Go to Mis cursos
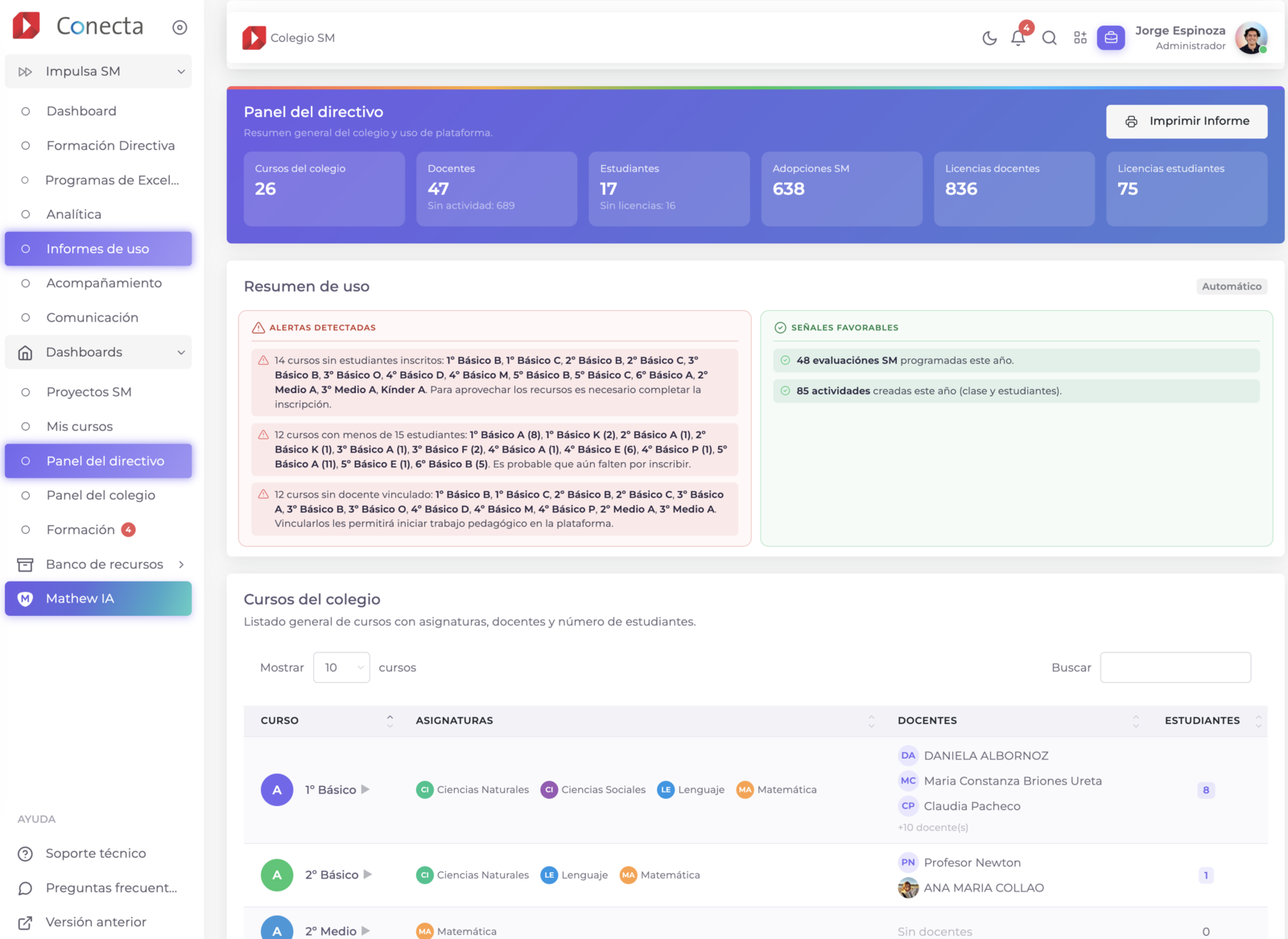 (98, 427)
